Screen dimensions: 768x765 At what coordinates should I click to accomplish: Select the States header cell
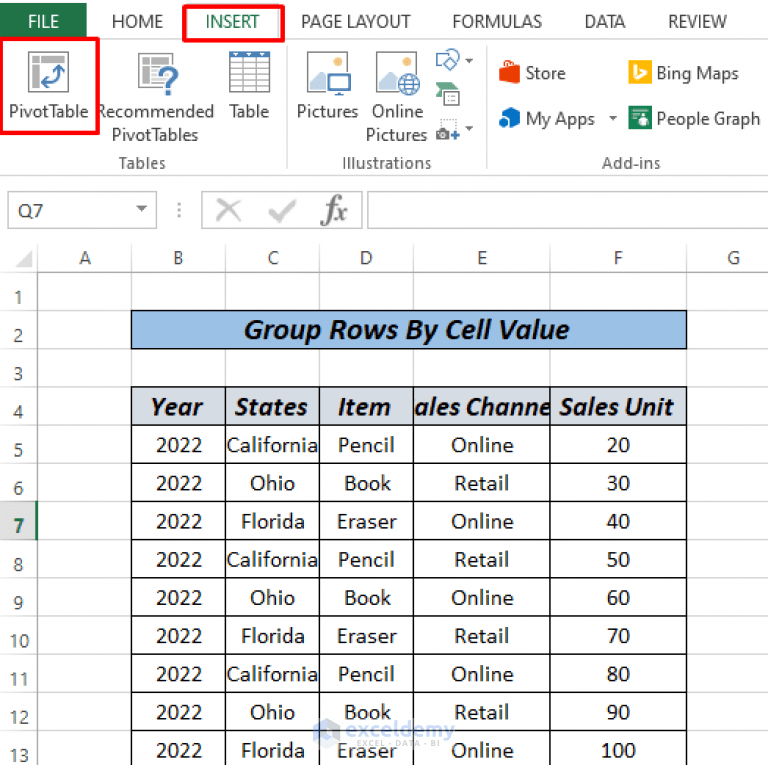(272, 406)
